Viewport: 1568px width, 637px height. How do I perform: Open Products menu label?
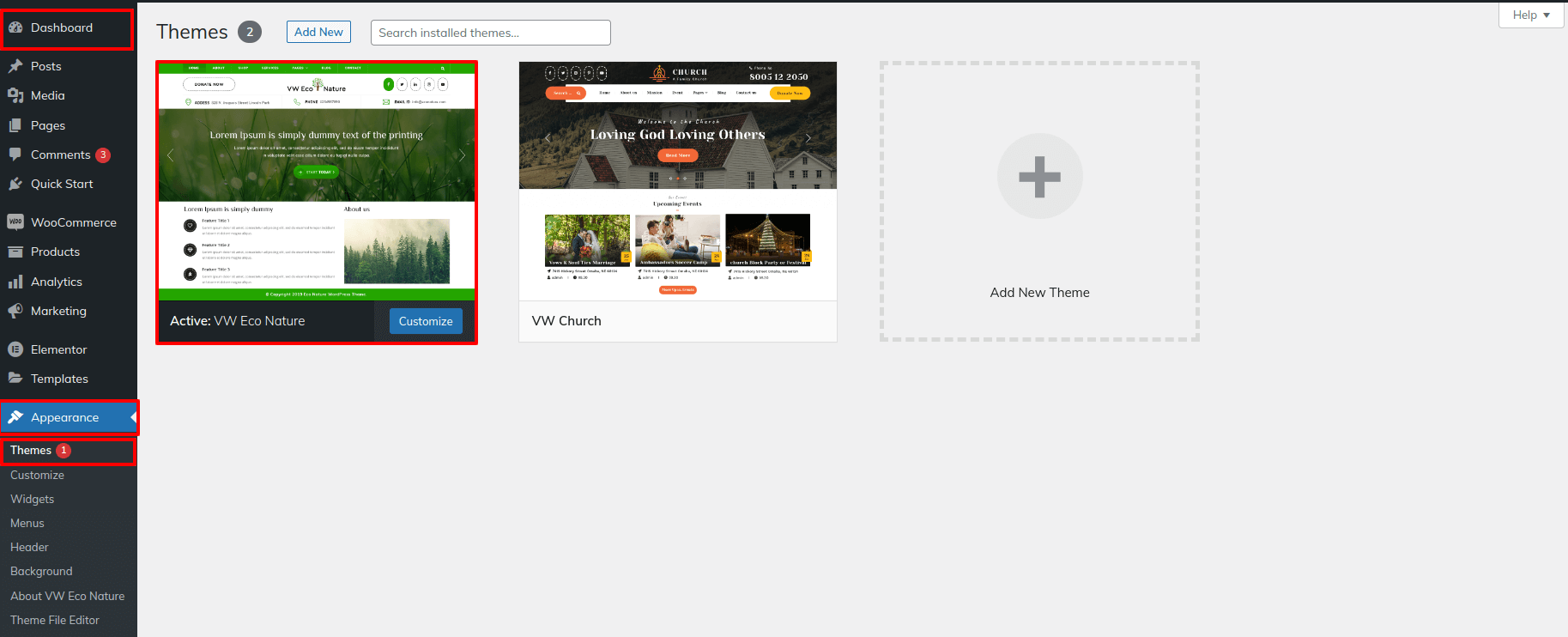point(55,252)
